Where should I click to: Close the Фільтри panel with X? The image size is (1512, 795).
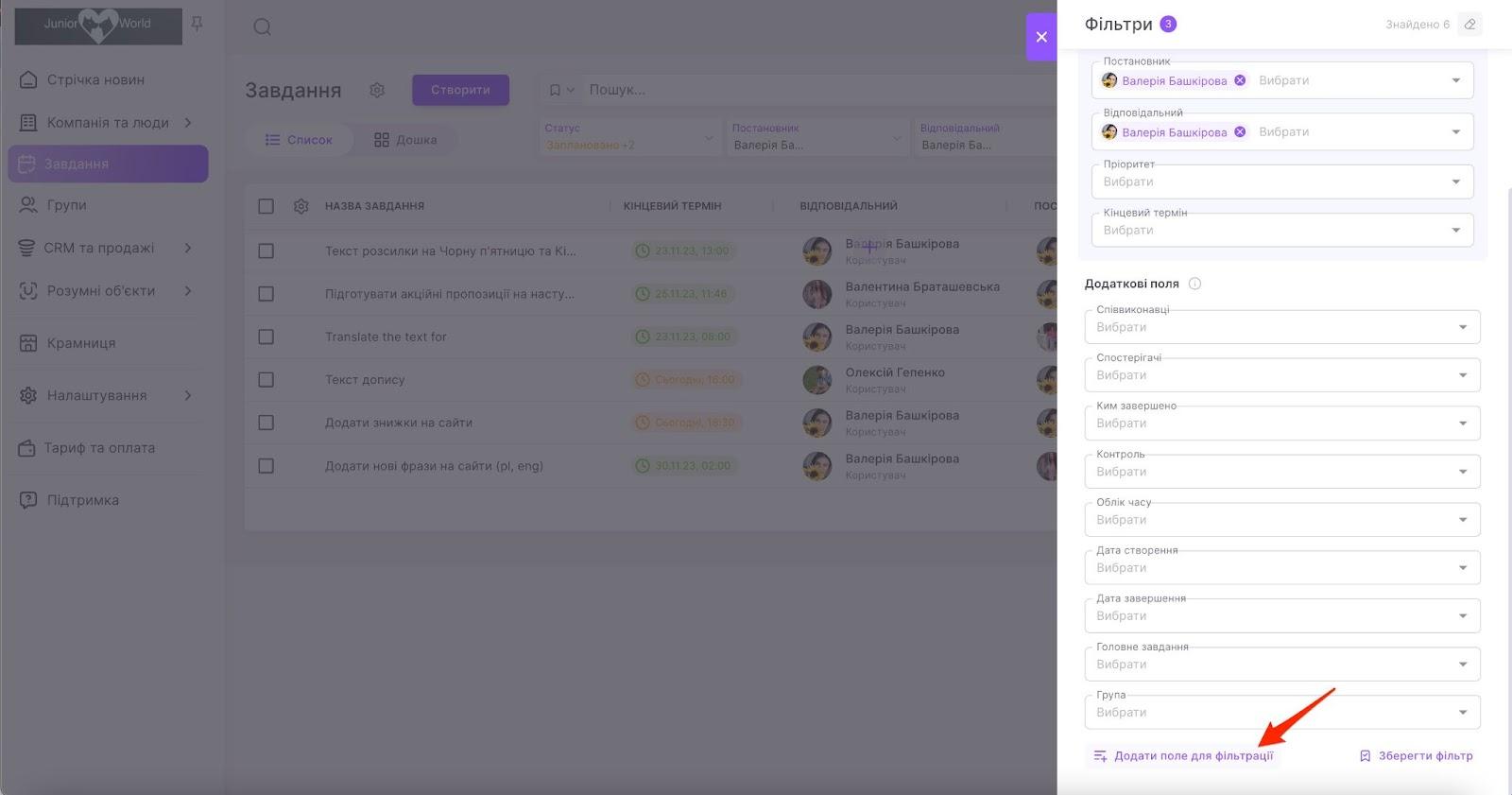click(x=1041, y=37)
